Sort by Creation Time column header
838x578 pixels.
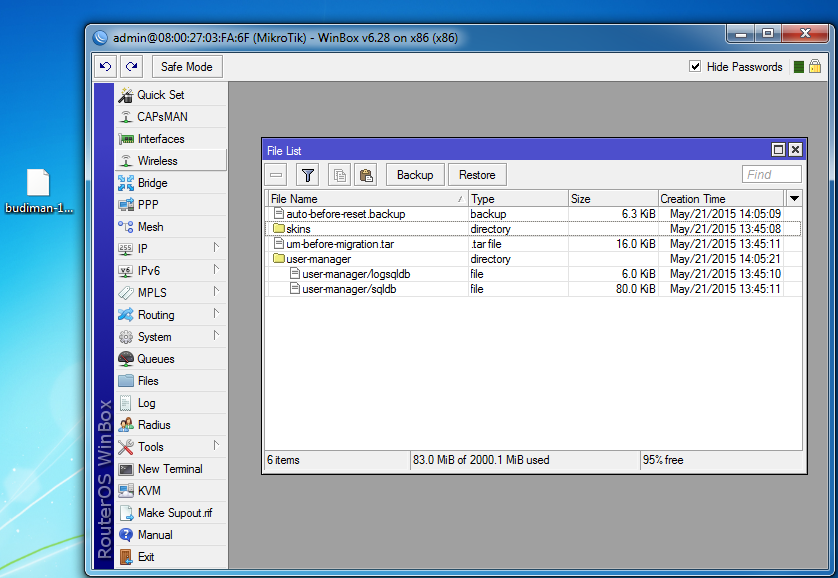(721, 199)
